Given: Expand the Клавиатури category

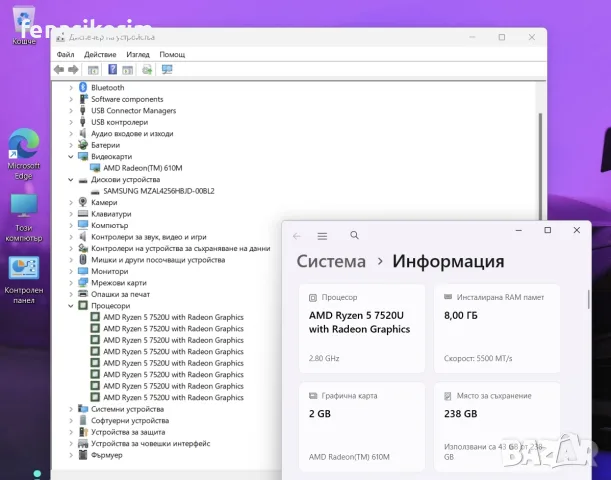Looking at the screenshot, I should point(71,214).
